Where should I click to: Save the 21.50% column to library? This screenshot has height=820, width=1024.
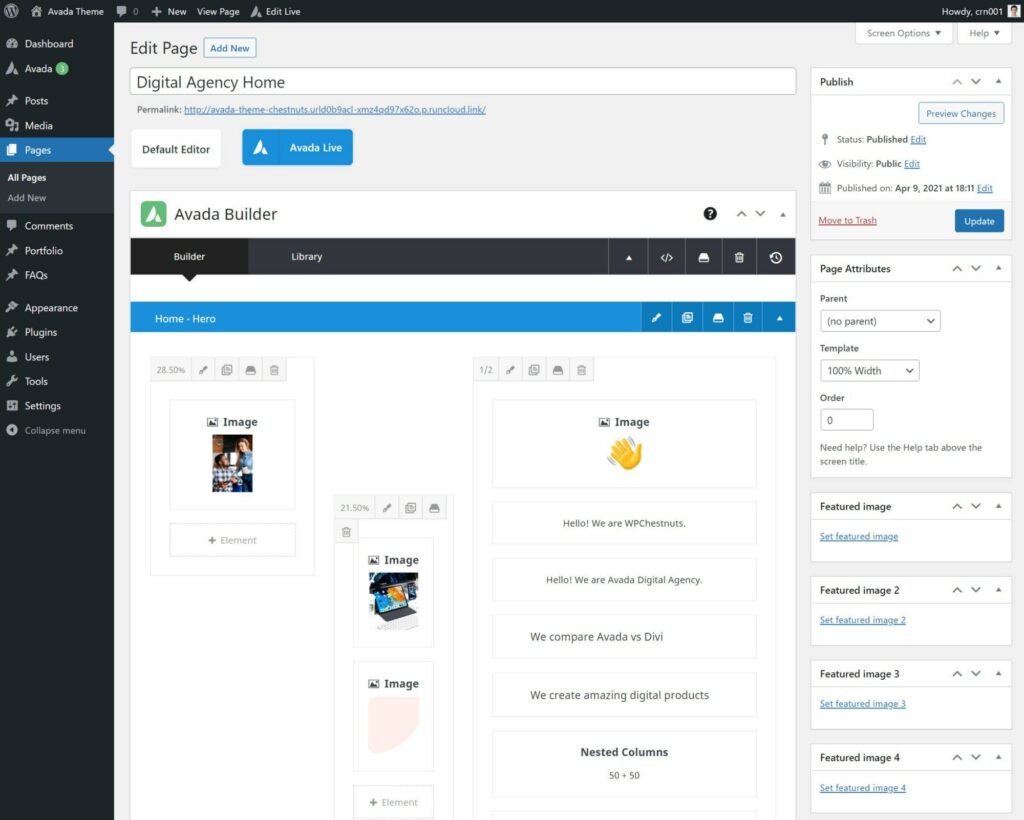[434, 508]
